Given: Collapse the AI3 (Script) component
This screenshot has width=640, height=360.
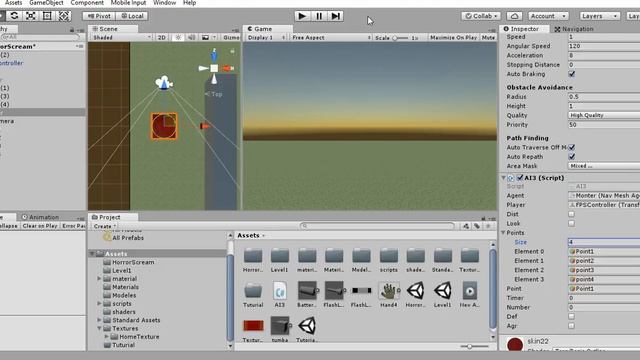Looking at the screenshot, I should (504, 178).
